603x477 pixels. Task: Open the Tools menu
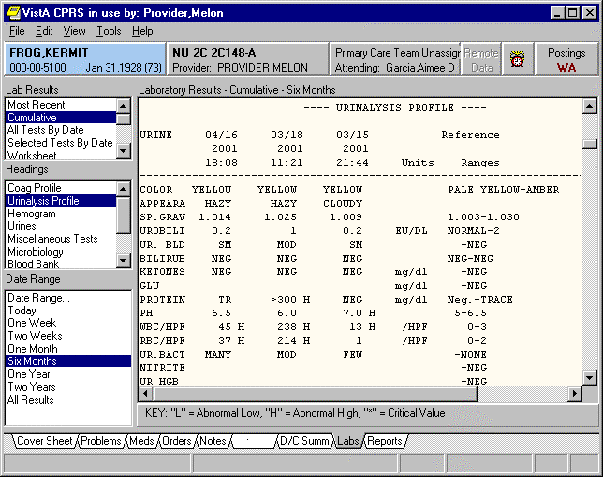pyautogui.click(x=108, y=31)
